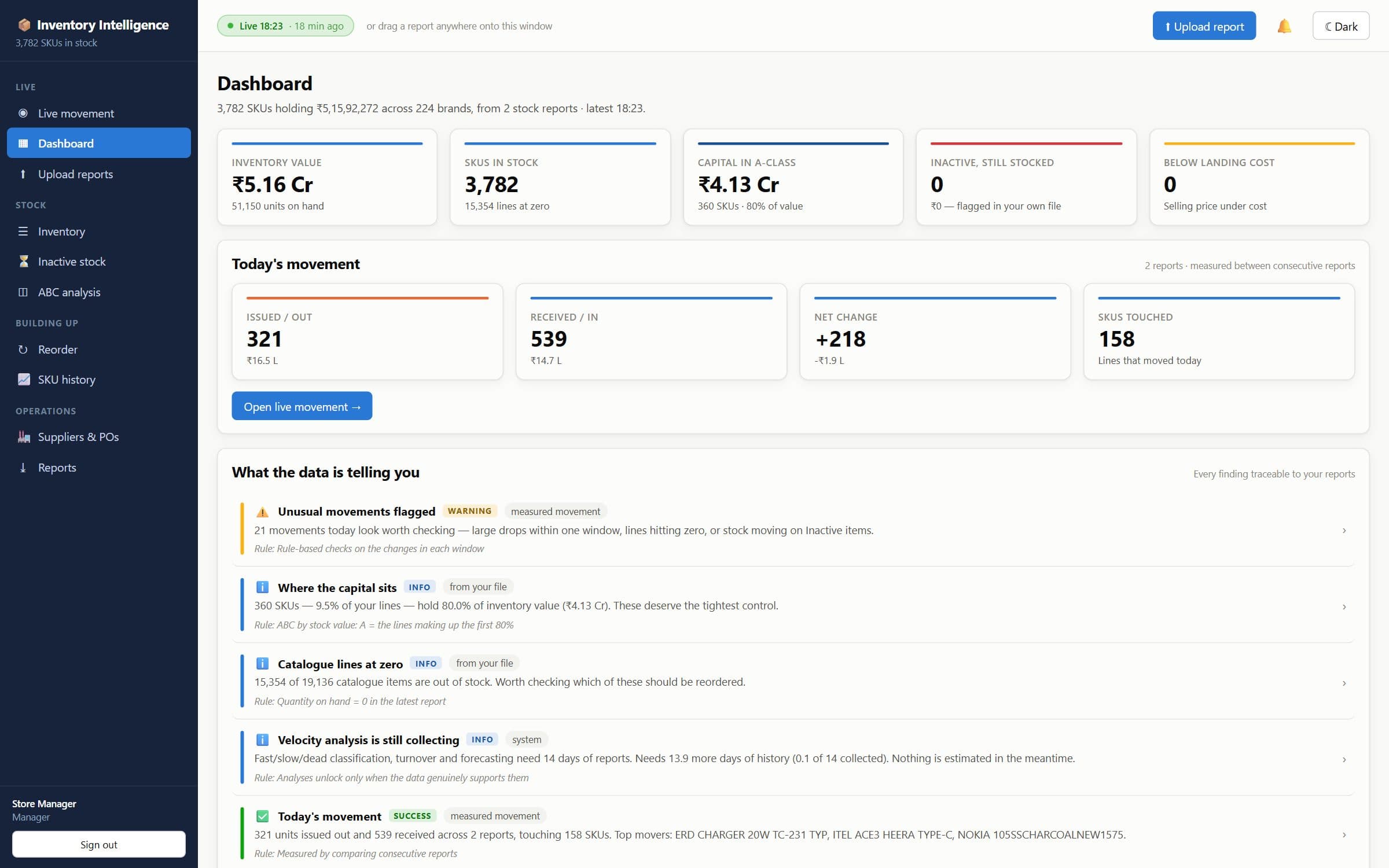Click 'Every finding traceable to your reports' text
Viewport: 1389px width, 868px height.
[1274, 474]
